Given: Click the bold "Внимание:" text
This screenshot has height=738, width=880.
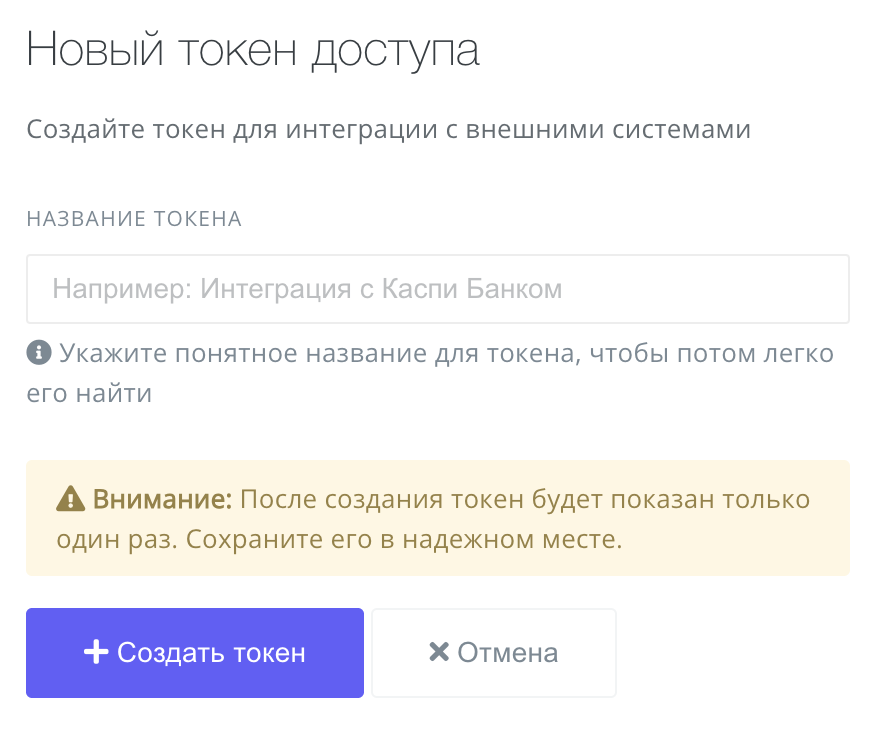Looking at the screenshot, I should [162, 499].
